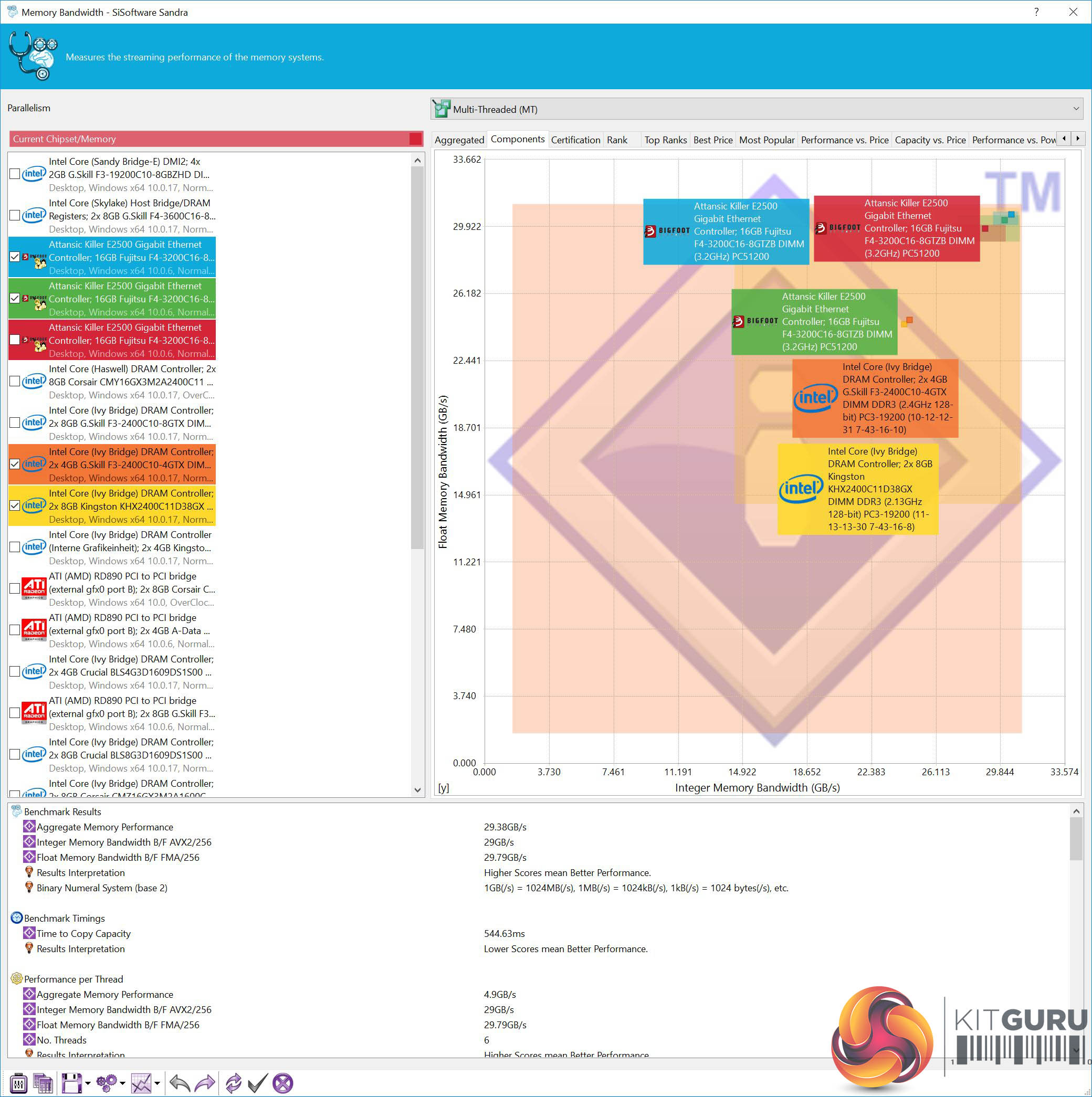Enable the red Attansic Killer E2500 checkbox

point(15,340)
